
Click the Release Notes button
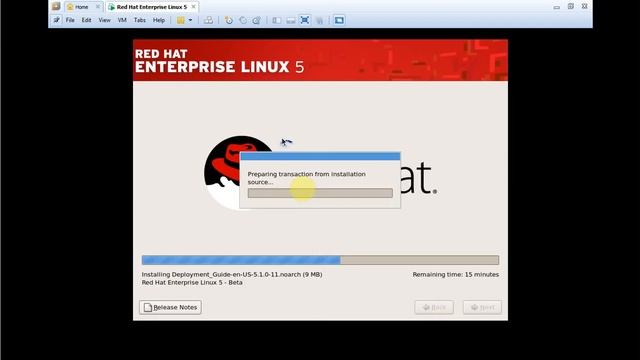coord(170,307)
